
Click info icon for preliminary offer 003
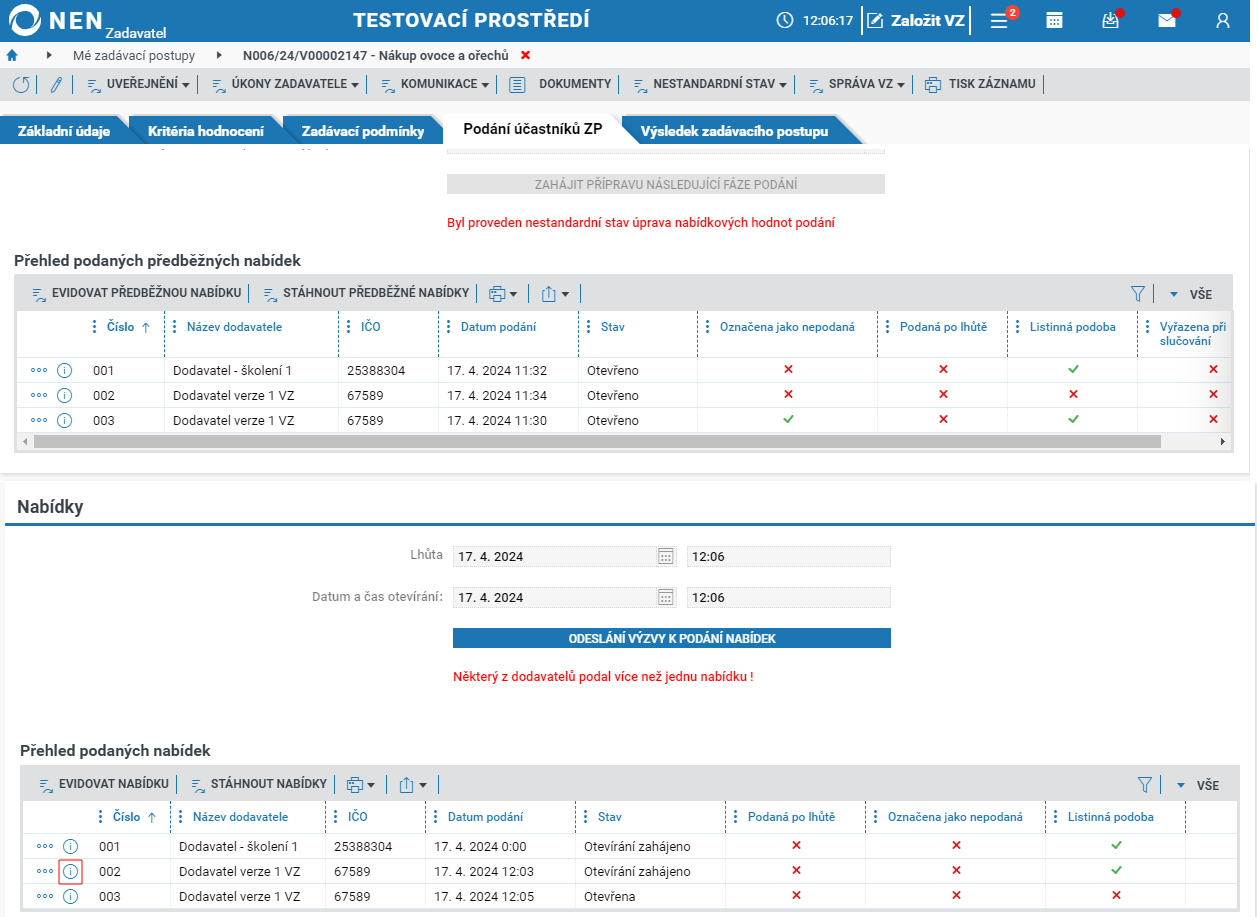65,420
